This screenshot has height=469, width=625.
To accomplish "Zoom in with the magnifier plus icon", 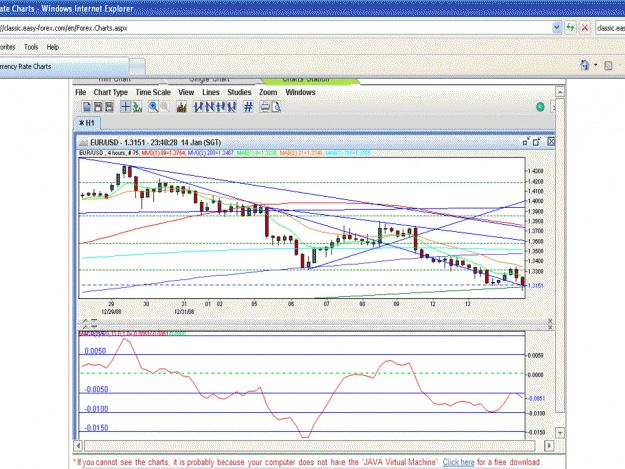I will 153,107.
